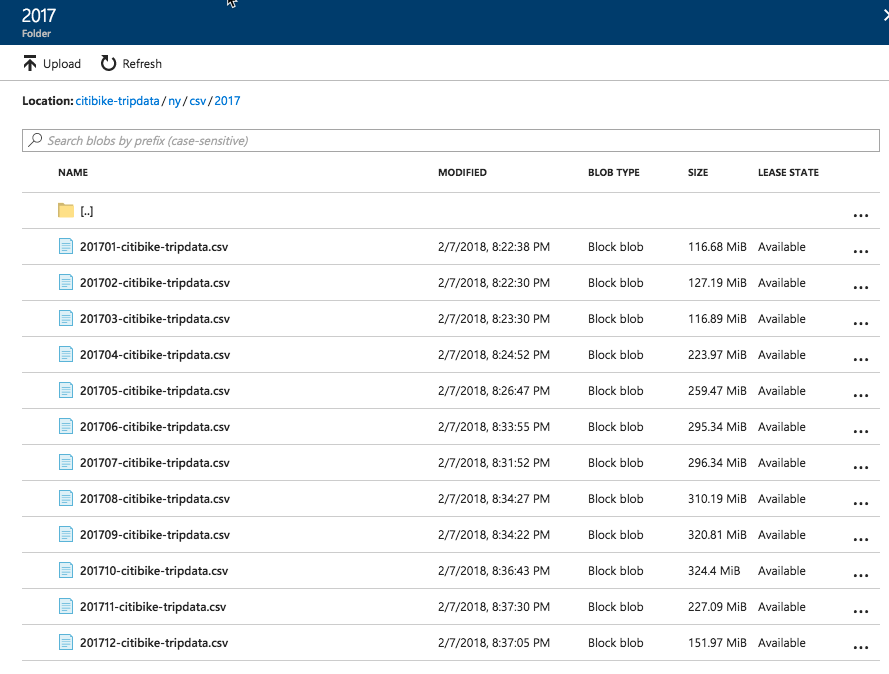The width and height of the screenshot is (889, 674).
Task: Select 201709-citibike-tripdata.csv file name
Action: [x=155, y=535]
